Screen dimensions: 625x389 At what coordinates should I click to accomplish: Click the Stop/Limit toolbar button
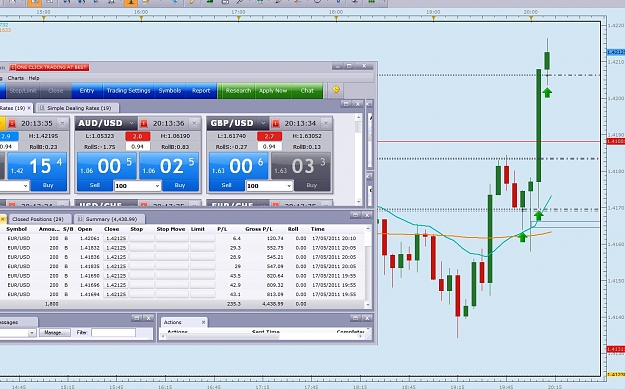tap(23, 91)
